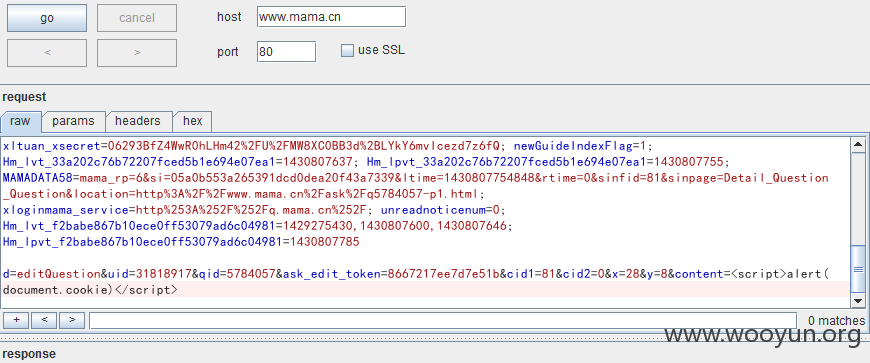The height and width of the screenshot is (363, 870).
Task: Click the cancel button
Action: (x=136, y=18)
